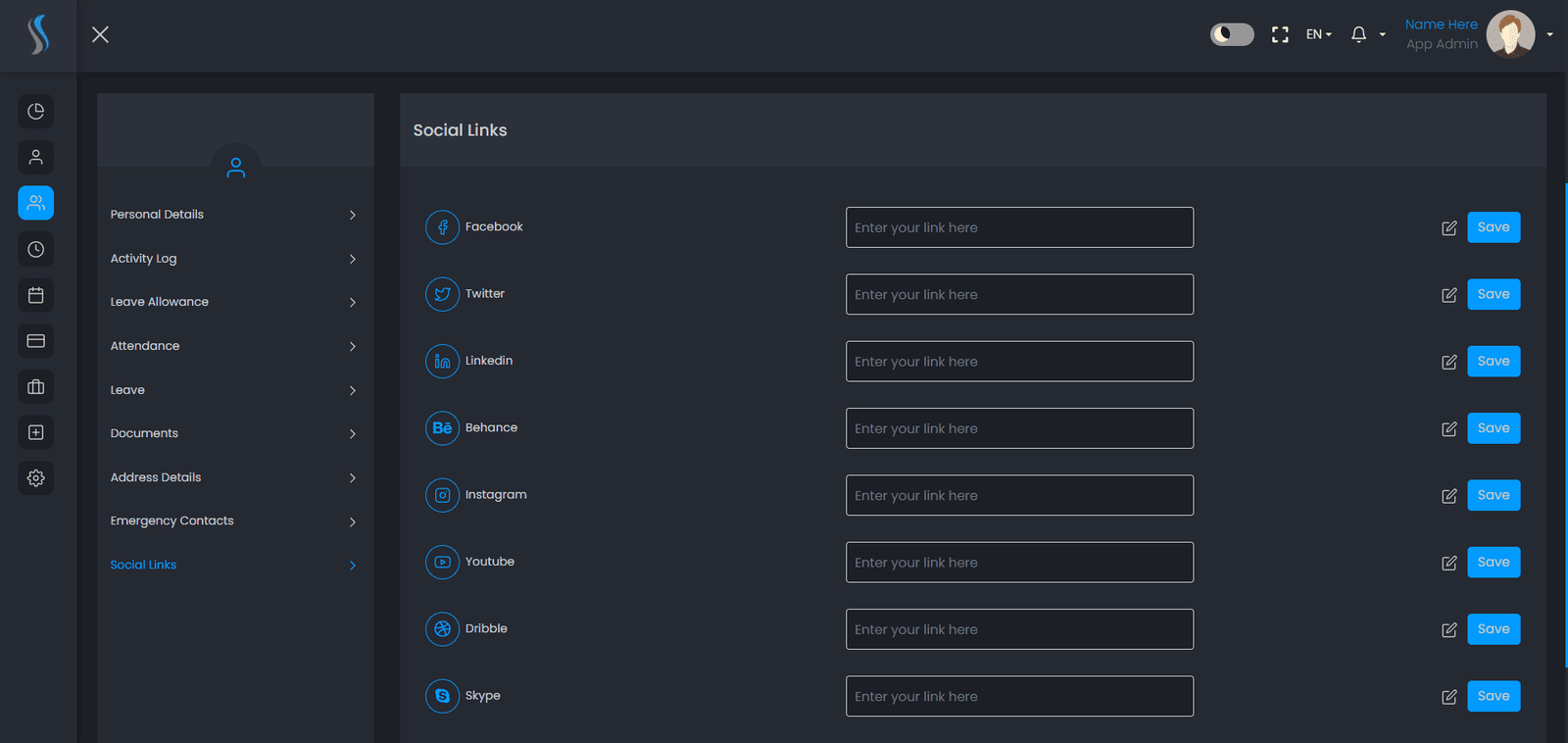This screenshot has width=1568, height=743.
Task: Expand Emergency Contacts chevron
Action: pos(353,521)
